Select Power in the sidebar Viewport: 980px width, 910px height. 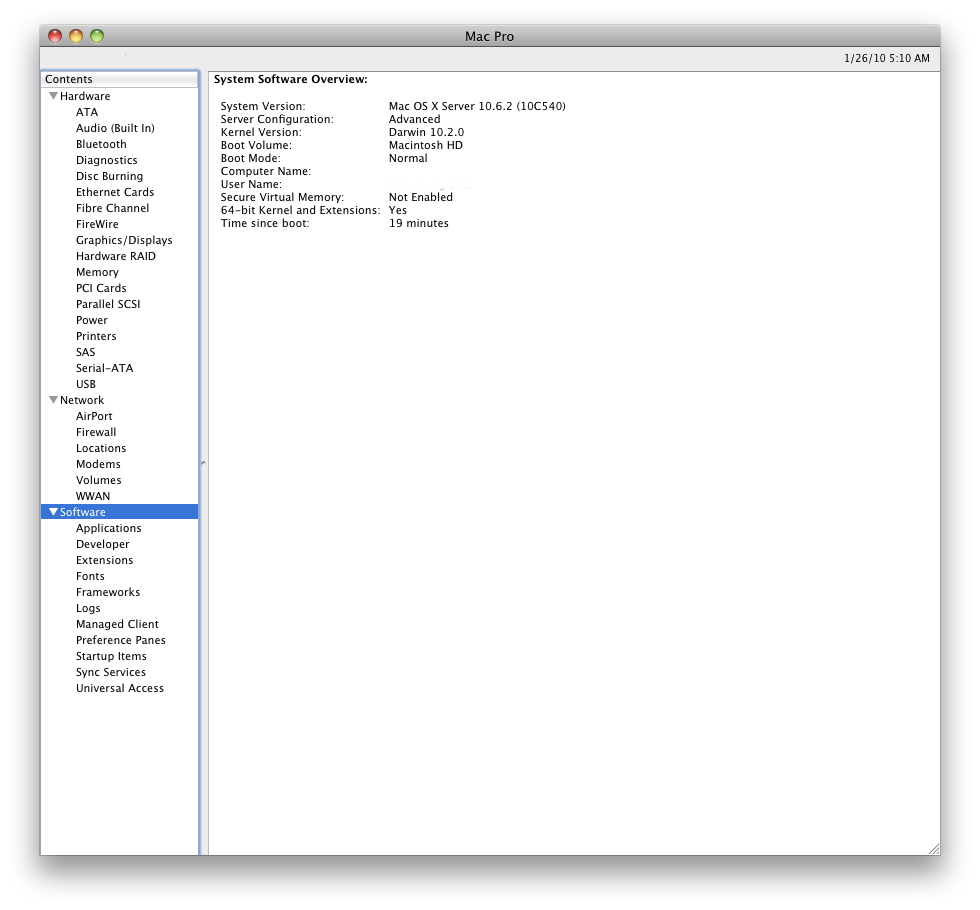(x=91, y=320)
